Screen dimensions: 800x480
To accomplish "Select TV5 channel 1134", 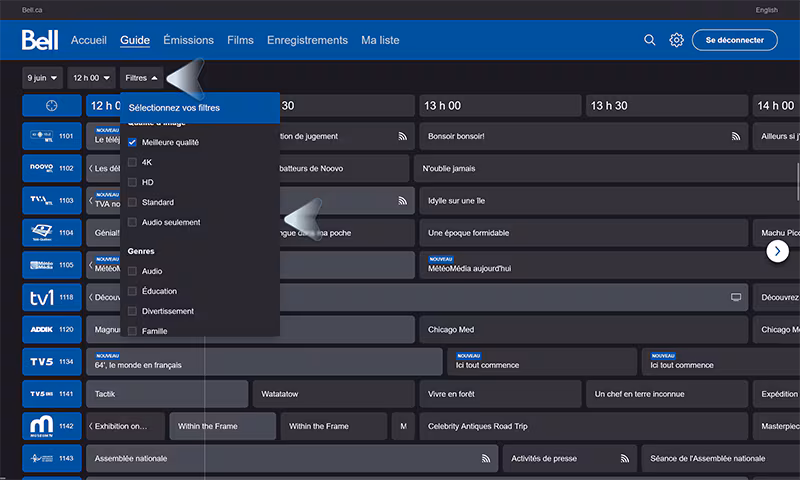I will [x=52, y=362].
